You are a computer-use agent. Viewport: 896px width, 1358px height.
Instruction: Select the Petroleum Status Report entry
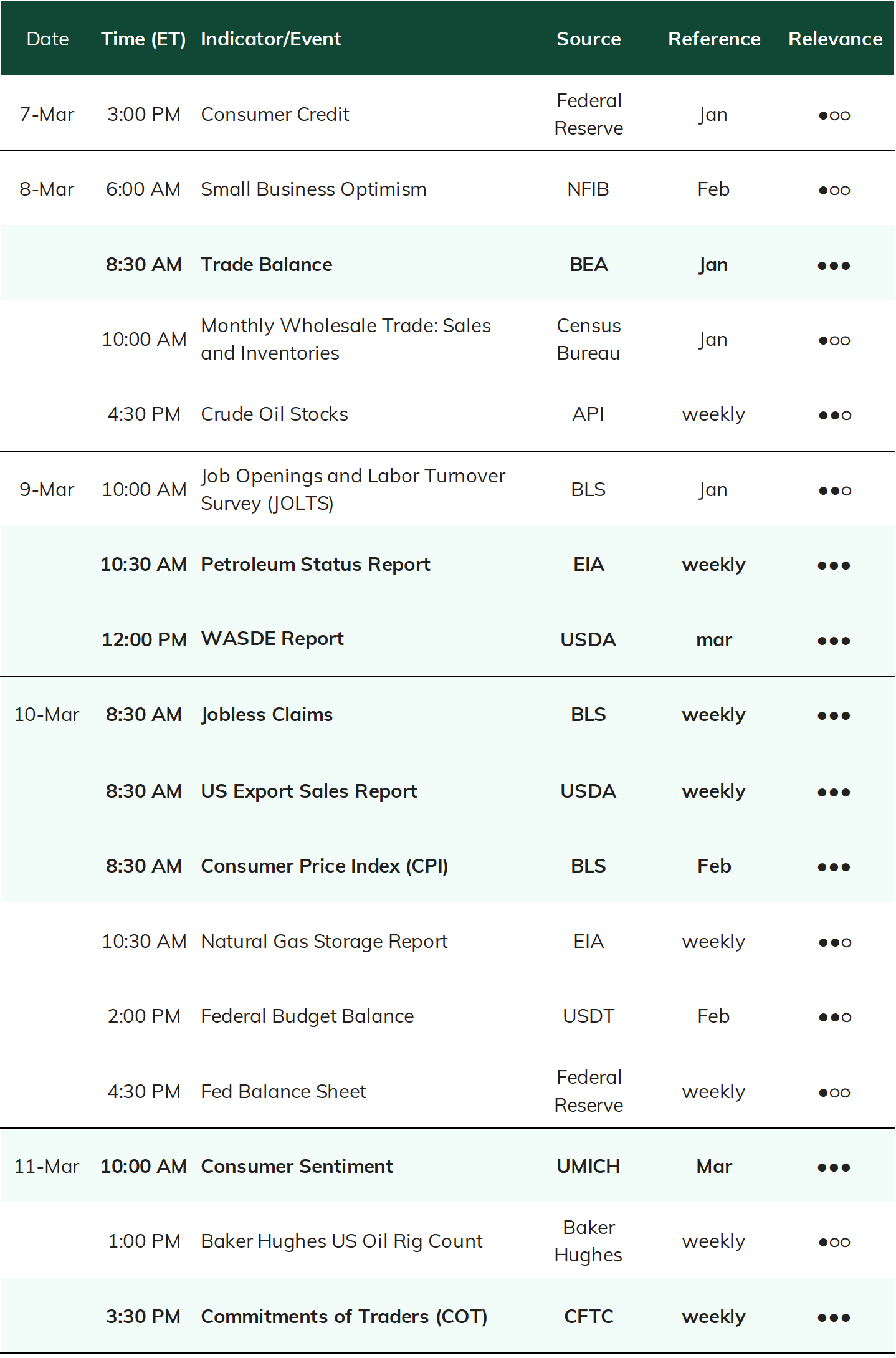coord(315,564)
